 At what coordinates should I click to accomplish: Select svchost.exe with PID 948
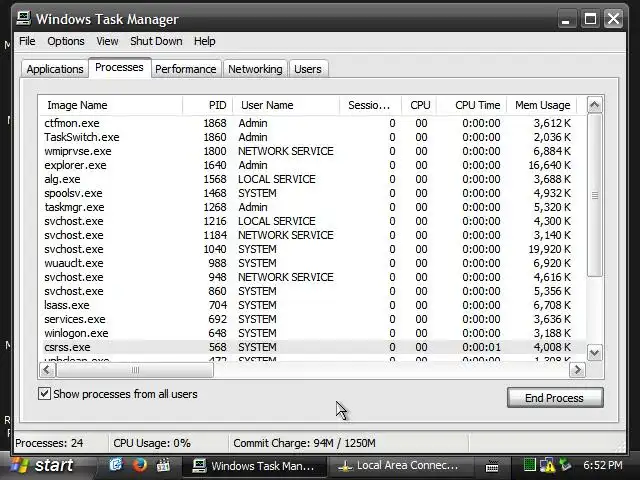point(313,277)
